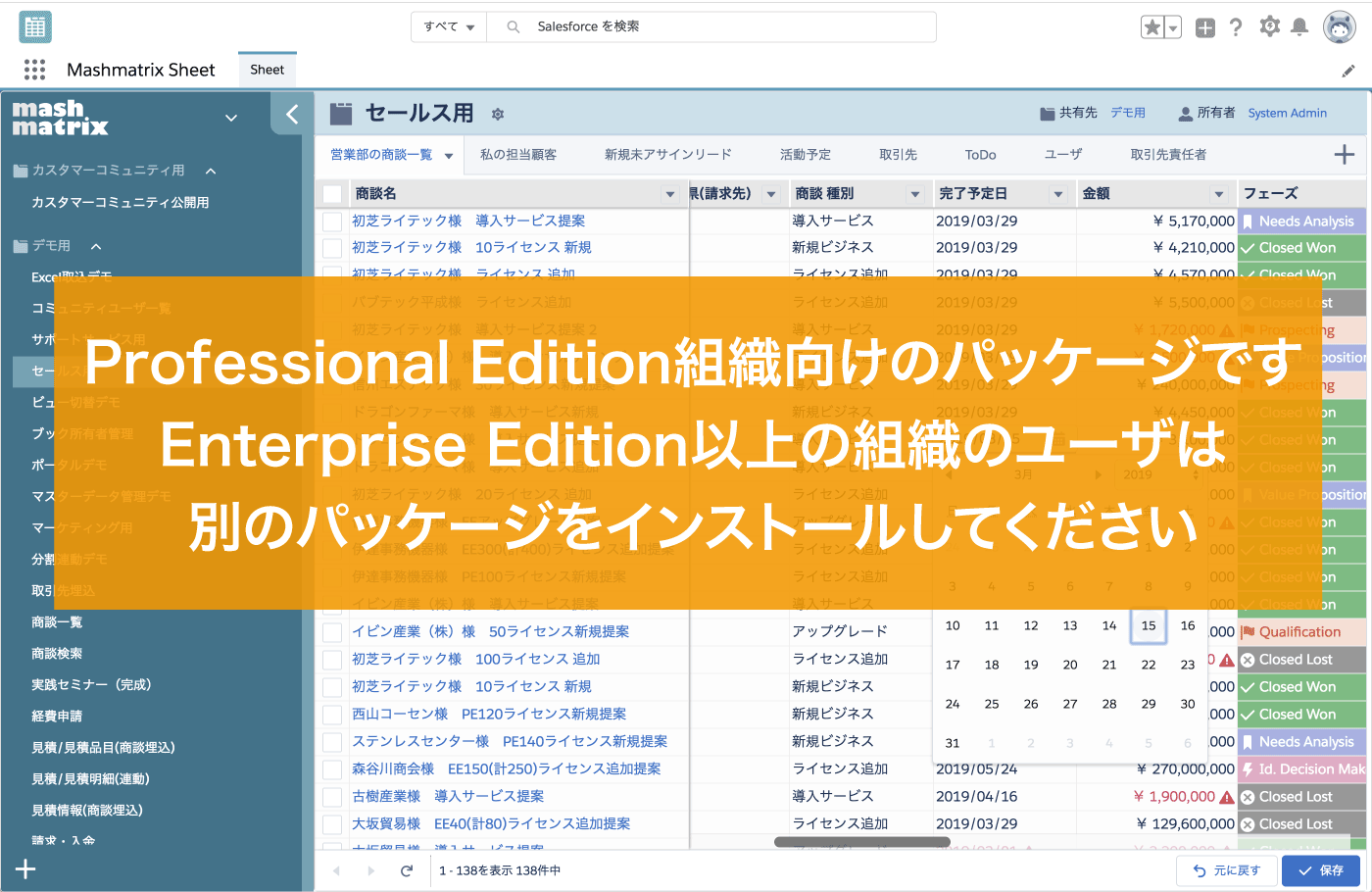Open book settings gear next to セールス用
The width and height of the screenshot is (1372, 892).
(x=498, y=115)
